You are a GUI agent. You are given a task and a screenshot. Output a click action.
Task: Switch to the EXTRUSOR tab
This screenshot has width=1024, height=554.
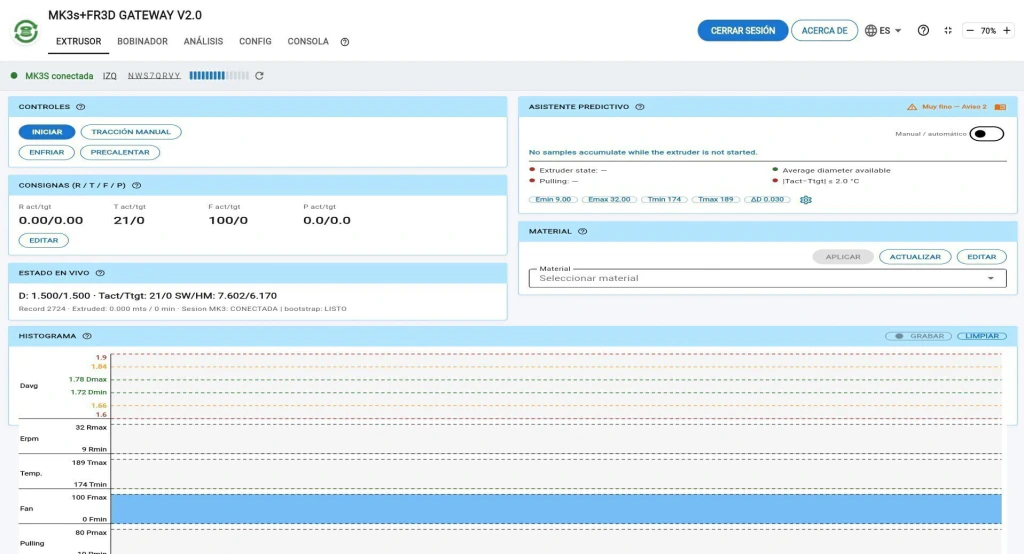[78, 41]
